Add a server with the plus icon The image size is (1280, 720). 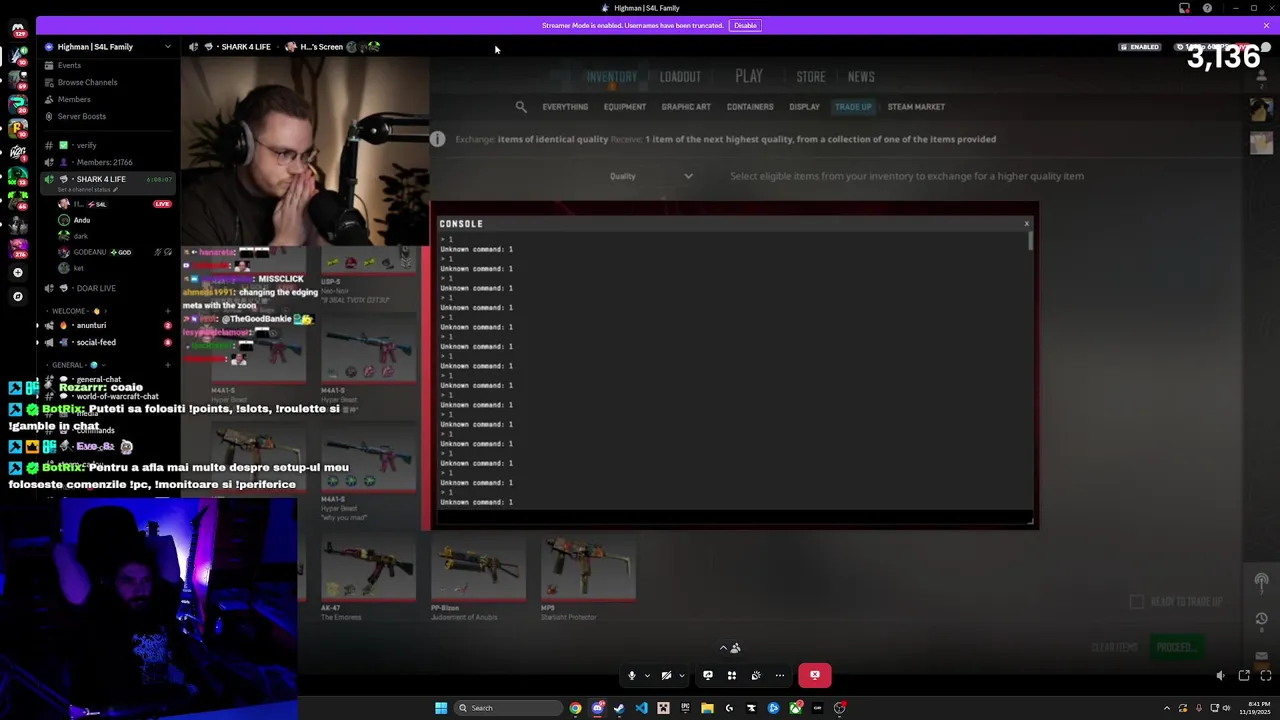pos(17,272)
